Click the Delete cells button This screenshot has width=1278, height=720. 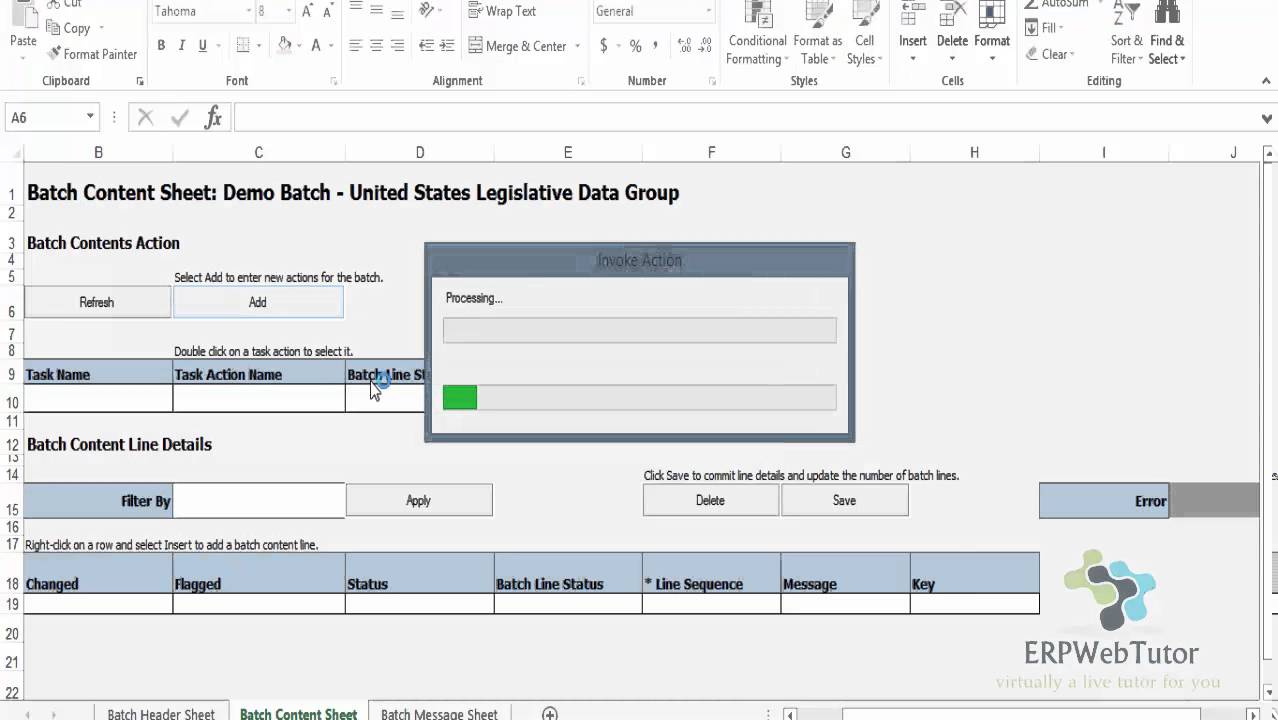[952, 34]
